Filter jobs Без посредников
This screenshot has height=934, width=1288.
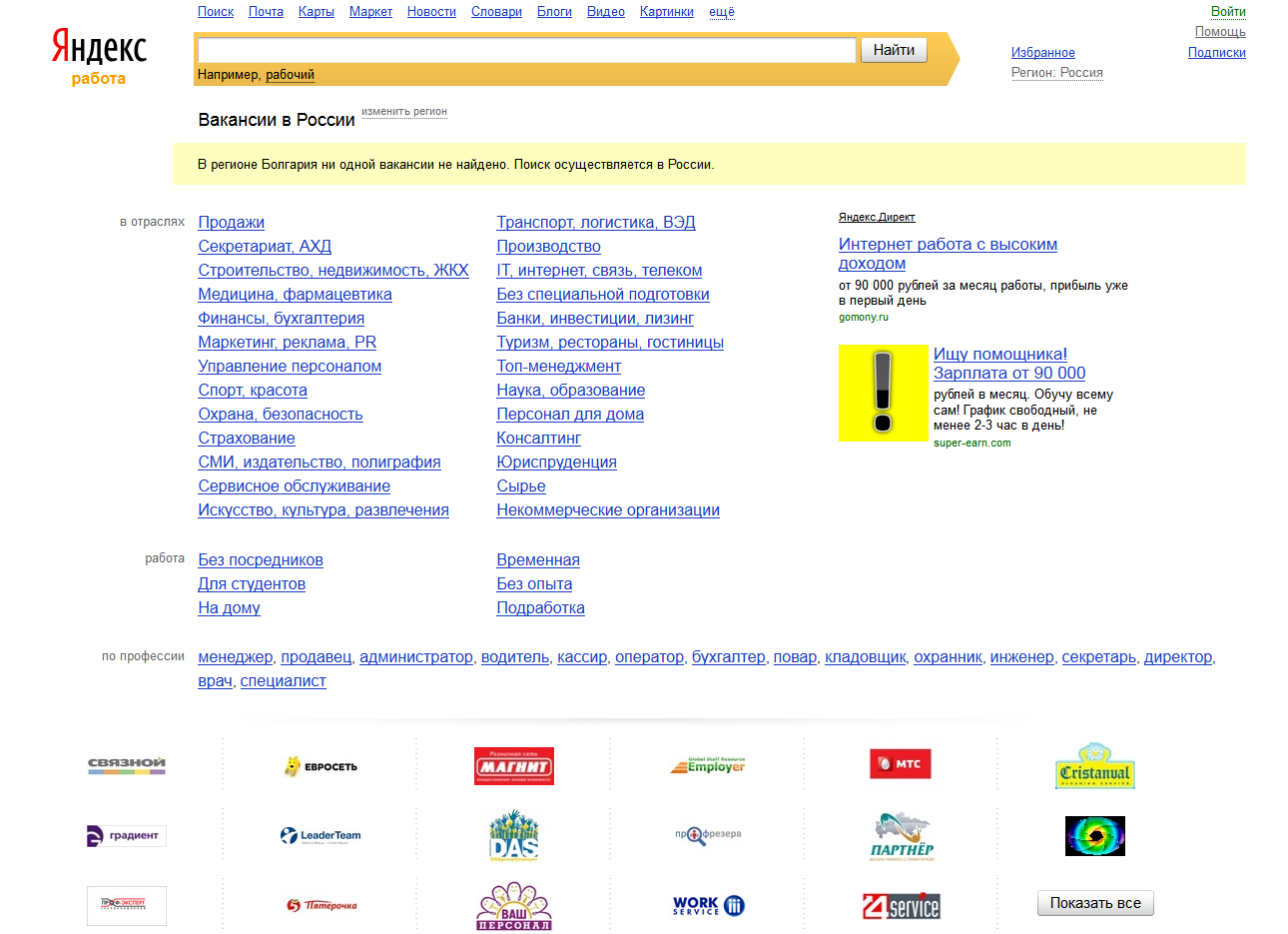click(261, 560)
